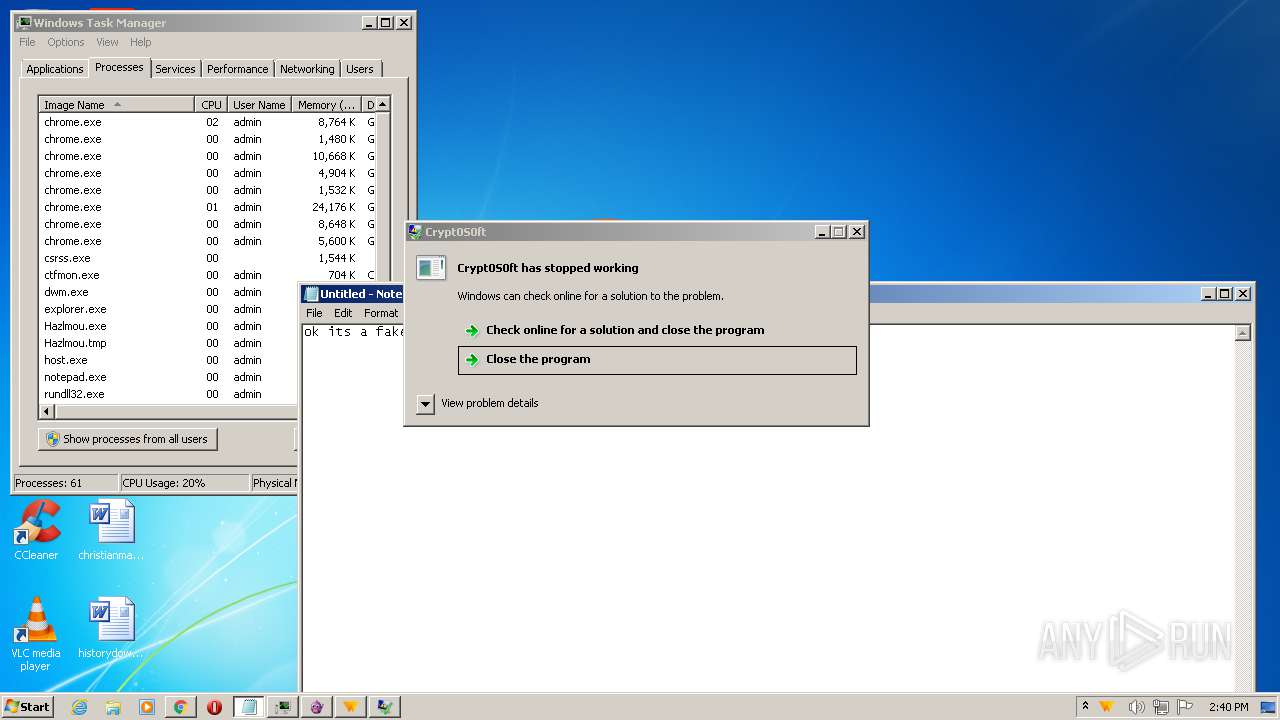Select explorer.exe process row
This screenshot has width=1280, height=720.
(169, 309)
